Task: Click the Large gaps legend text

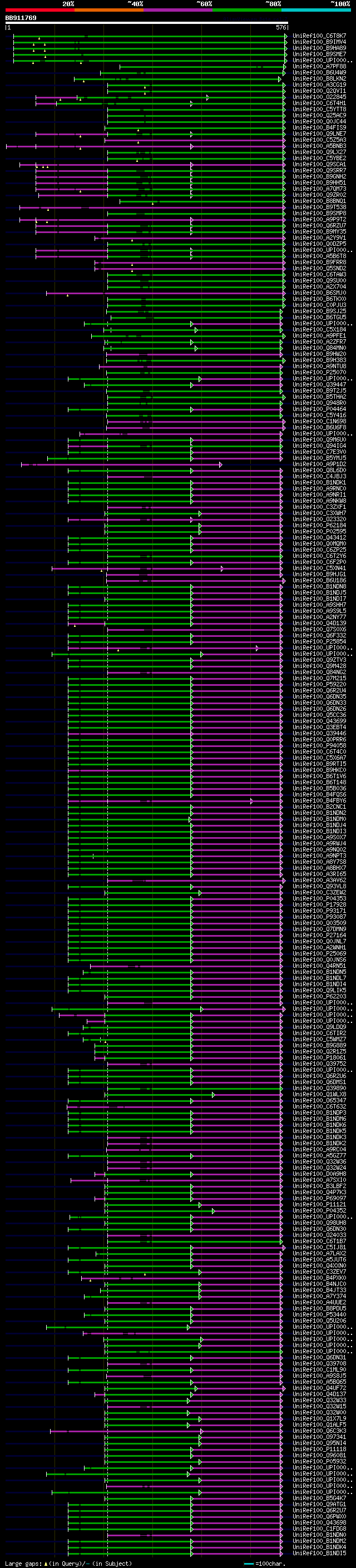Action: [68, 1563]
